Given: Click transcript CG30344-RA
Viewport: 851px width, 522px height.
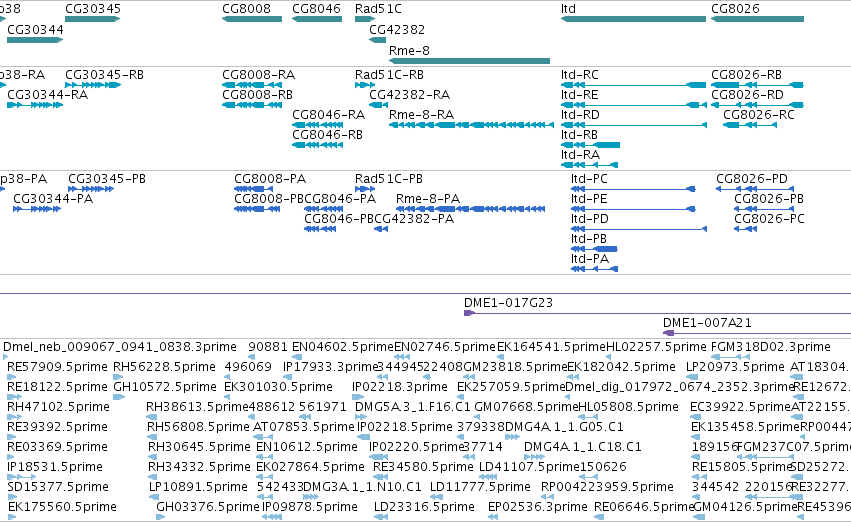Looking at the screenshot, I should click(x=35, y=105).
